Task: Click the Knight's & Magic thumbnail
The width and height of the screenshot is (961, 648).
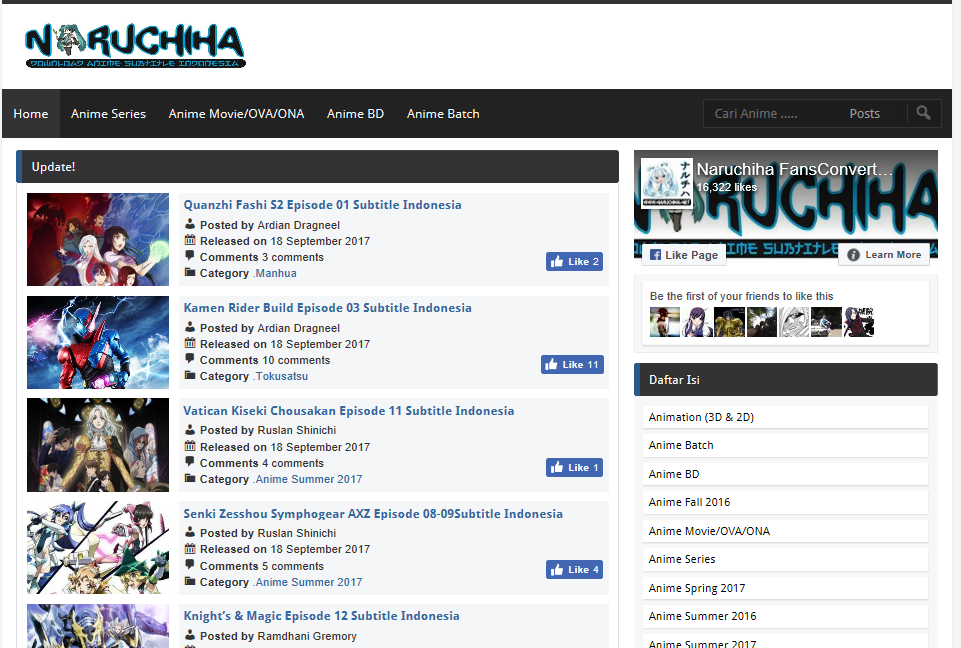Action: [x=98, y=626]
